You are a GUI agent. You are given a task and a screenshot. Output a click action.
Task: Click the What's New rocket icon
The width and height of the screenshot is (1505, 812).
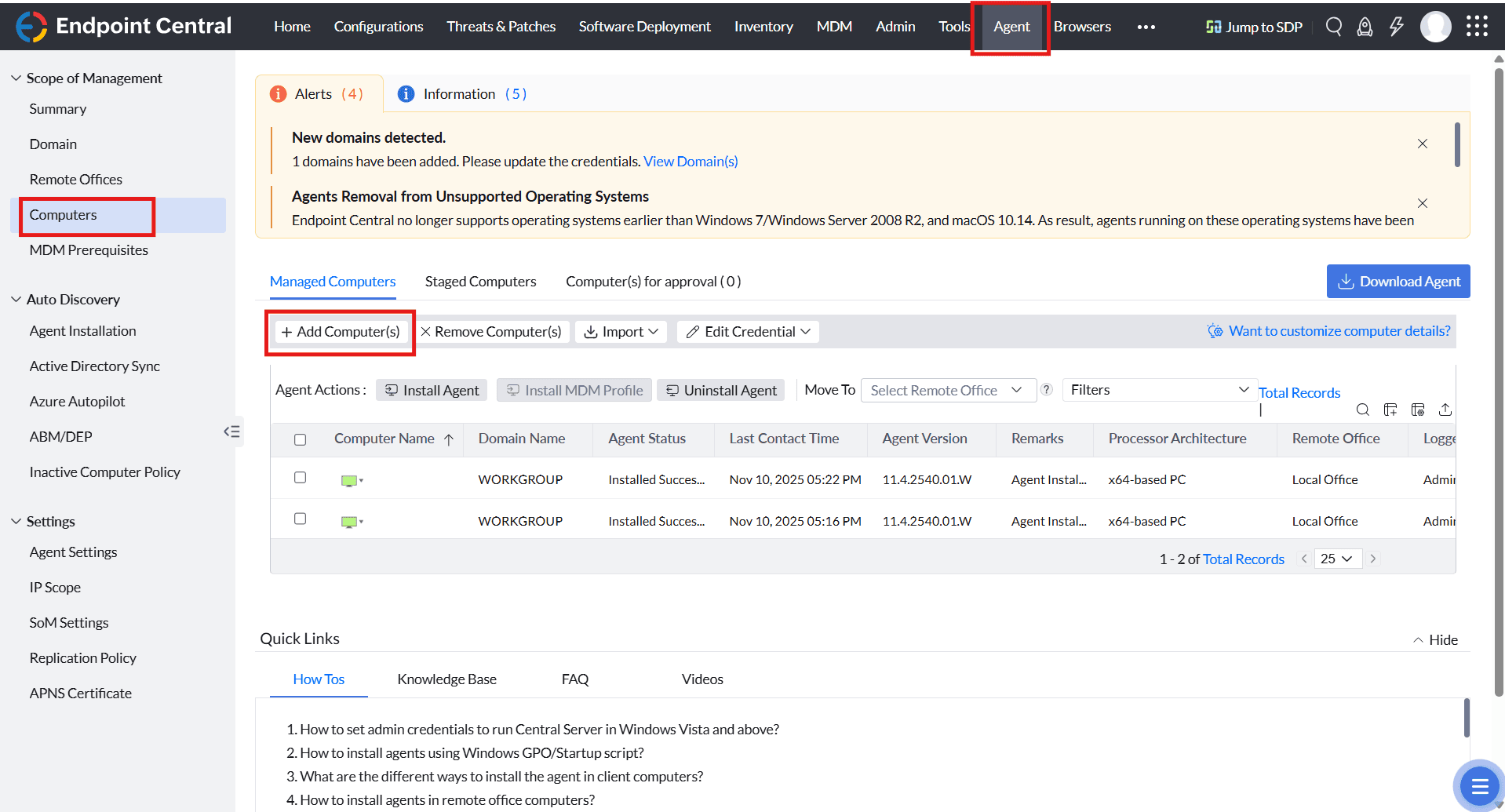coord(1365,26)
